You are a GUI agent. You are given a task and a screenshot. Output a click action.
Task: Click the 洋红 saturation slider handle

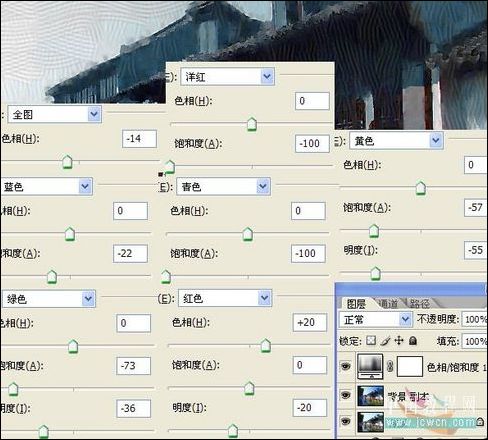(170, 167)
